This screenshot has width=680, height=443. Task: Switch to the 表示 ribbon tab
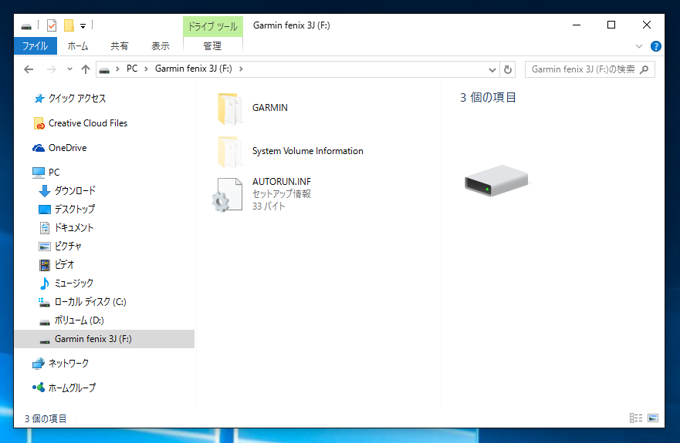click(x=160, y=46)
